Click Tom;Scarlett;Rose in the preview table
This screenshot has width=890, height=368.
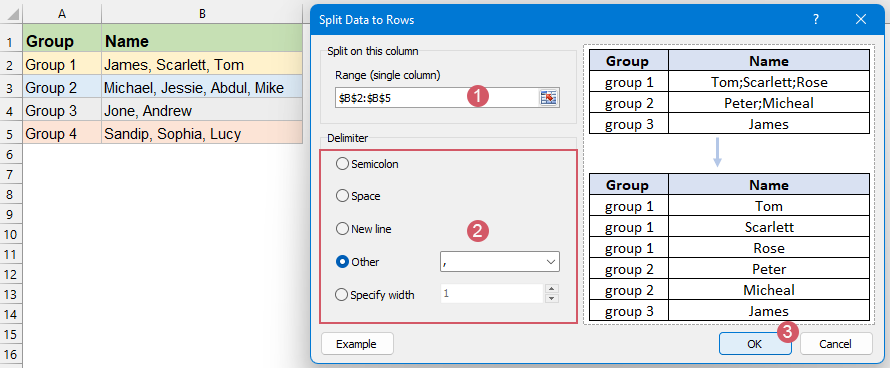pos(769,82)
